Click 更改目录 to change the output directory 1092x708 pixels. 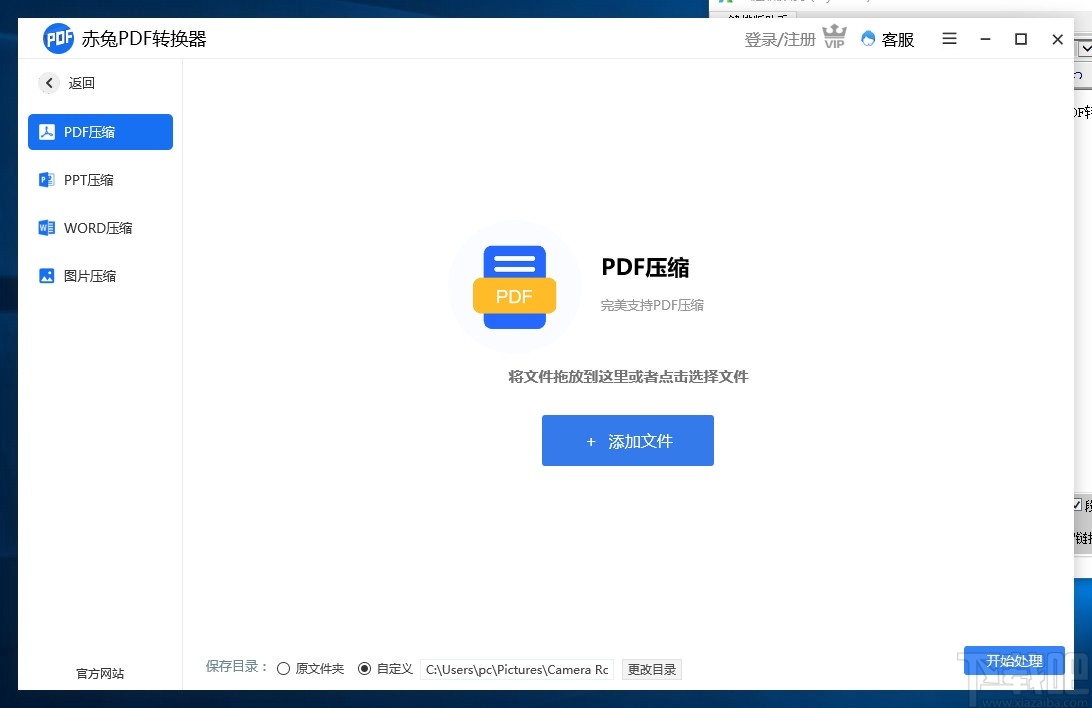651,669
